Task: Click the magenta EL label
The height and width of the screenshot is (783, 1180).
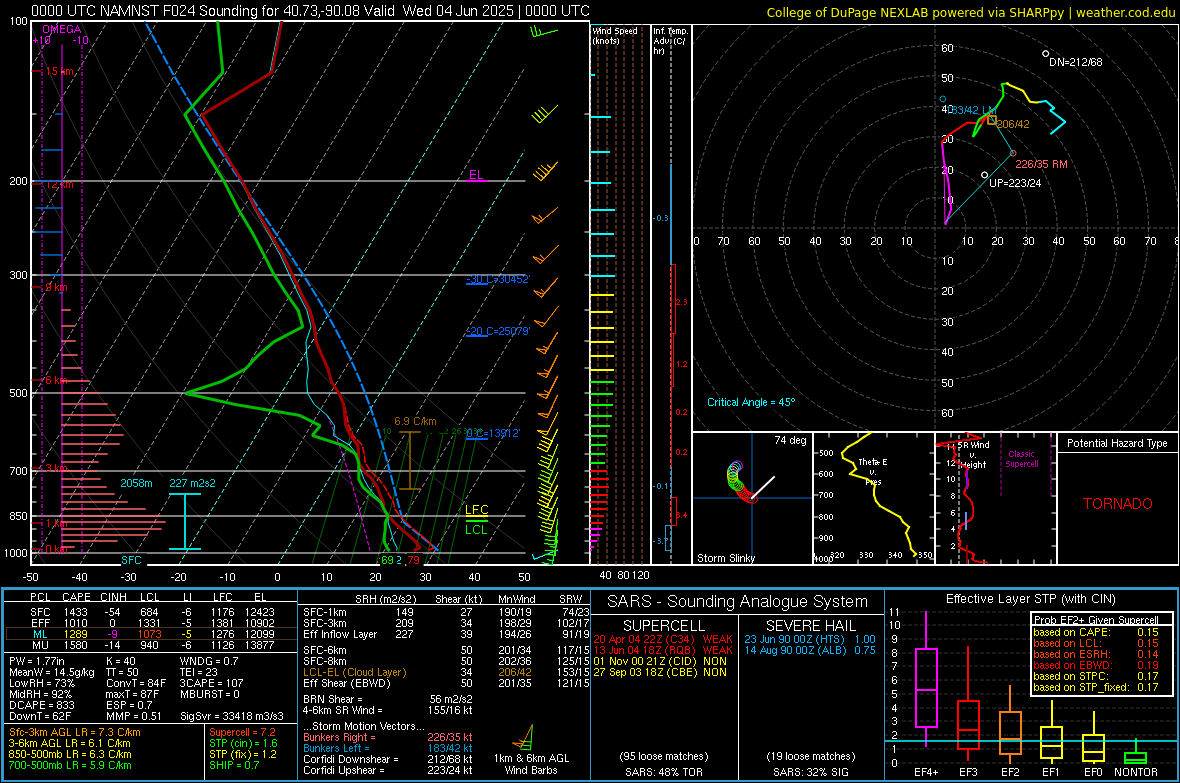Action: pyautogui.click(x=476, y=175)
